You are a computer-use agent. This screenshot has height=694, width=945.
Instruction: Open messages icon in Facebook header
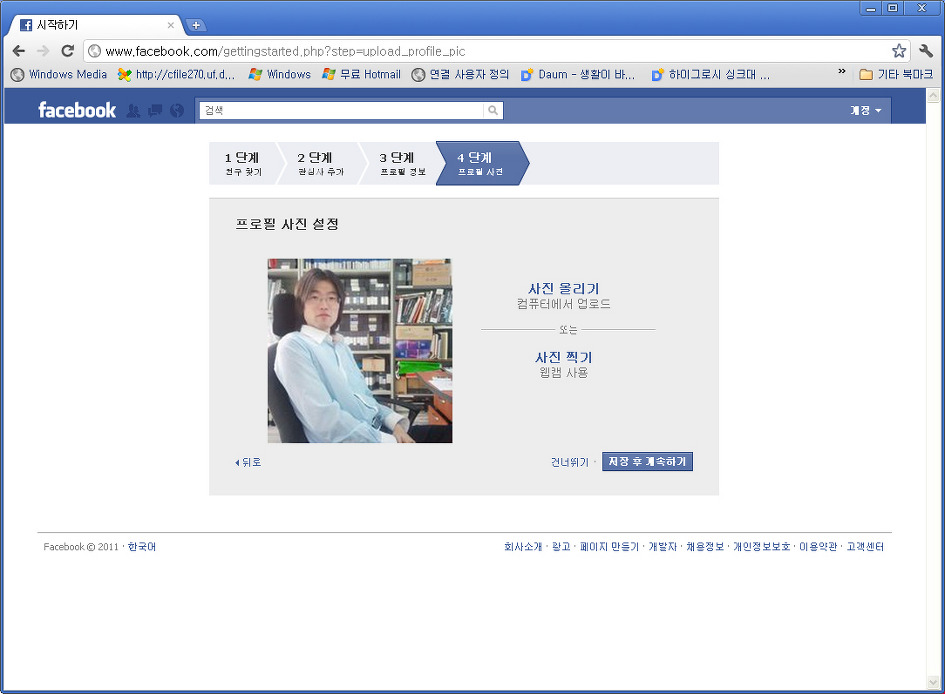tap(155, 110)
